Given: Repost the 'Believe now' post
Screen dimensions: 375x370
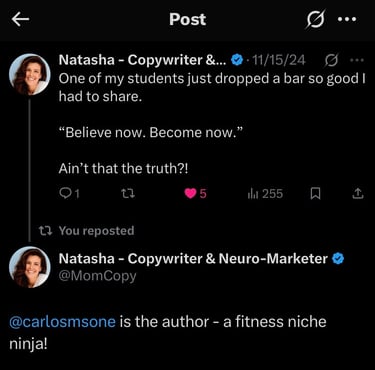Looking at the screenshot, I should pyautogui.click(x=128, y=193).
